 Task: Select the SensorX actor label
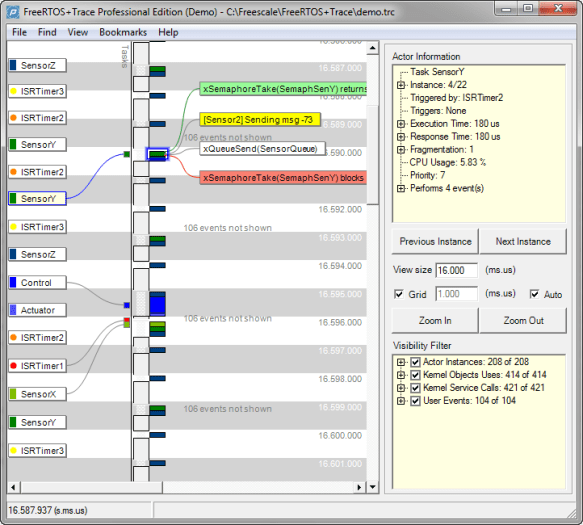38,394
